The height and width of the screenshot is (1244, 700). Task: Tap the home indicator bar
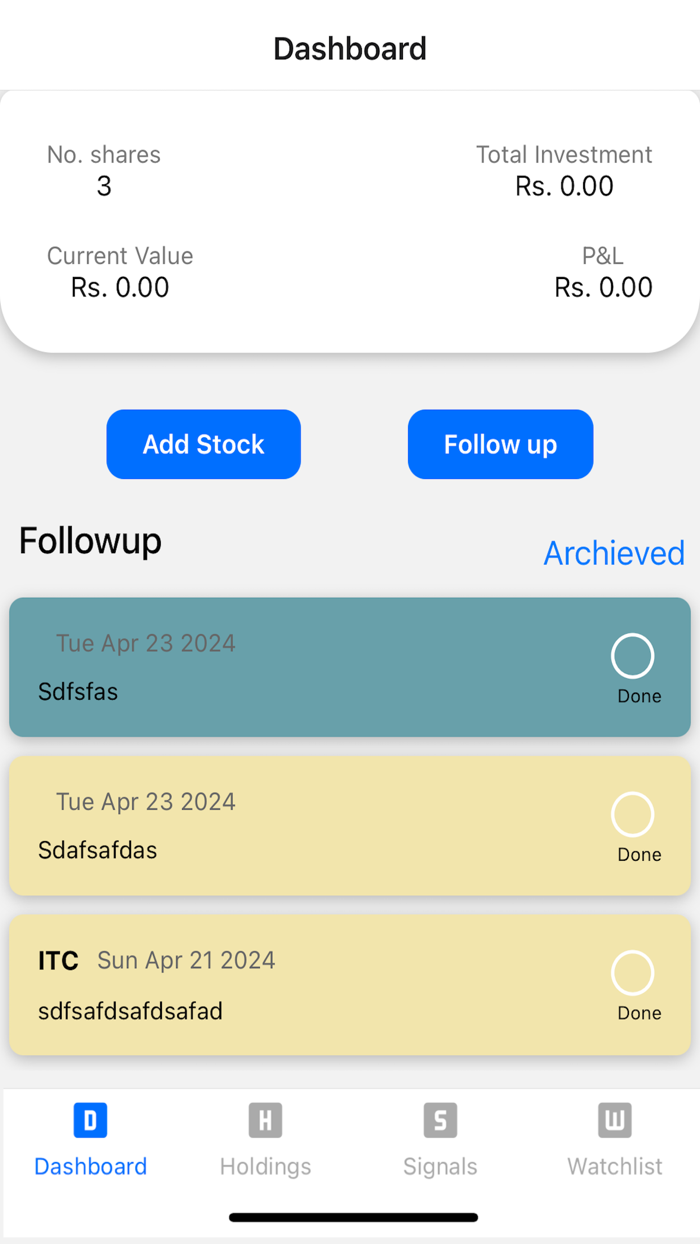(x=350, y=1217)
